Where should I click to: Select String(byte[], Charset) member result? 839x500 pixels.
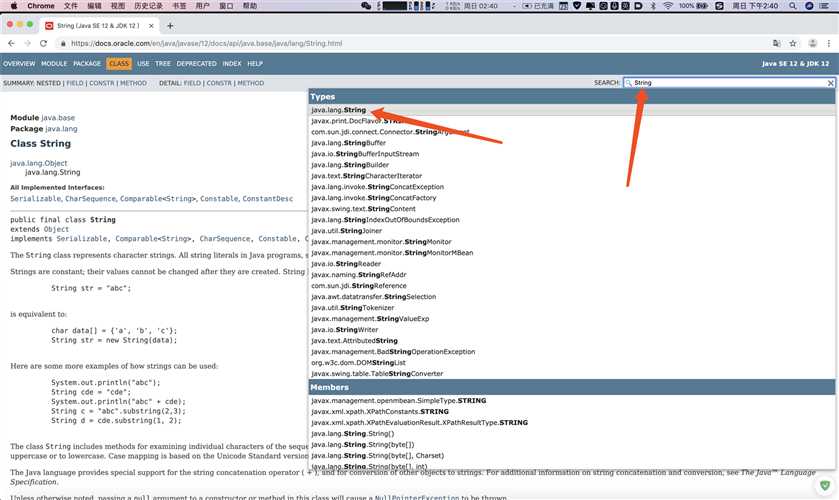coord(572,456)
